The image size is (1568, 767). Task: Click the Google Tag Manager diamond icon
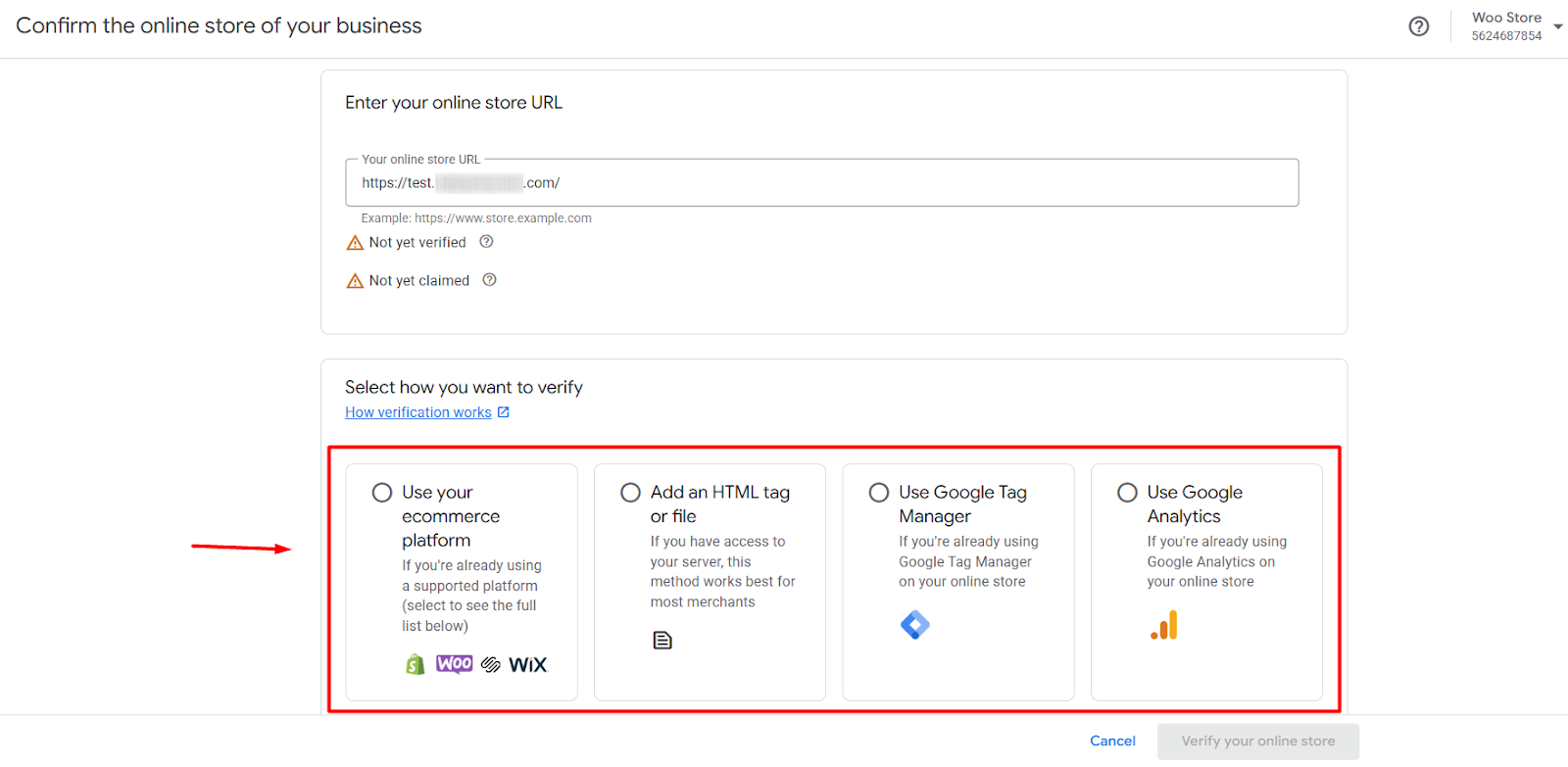coord(914,624)
